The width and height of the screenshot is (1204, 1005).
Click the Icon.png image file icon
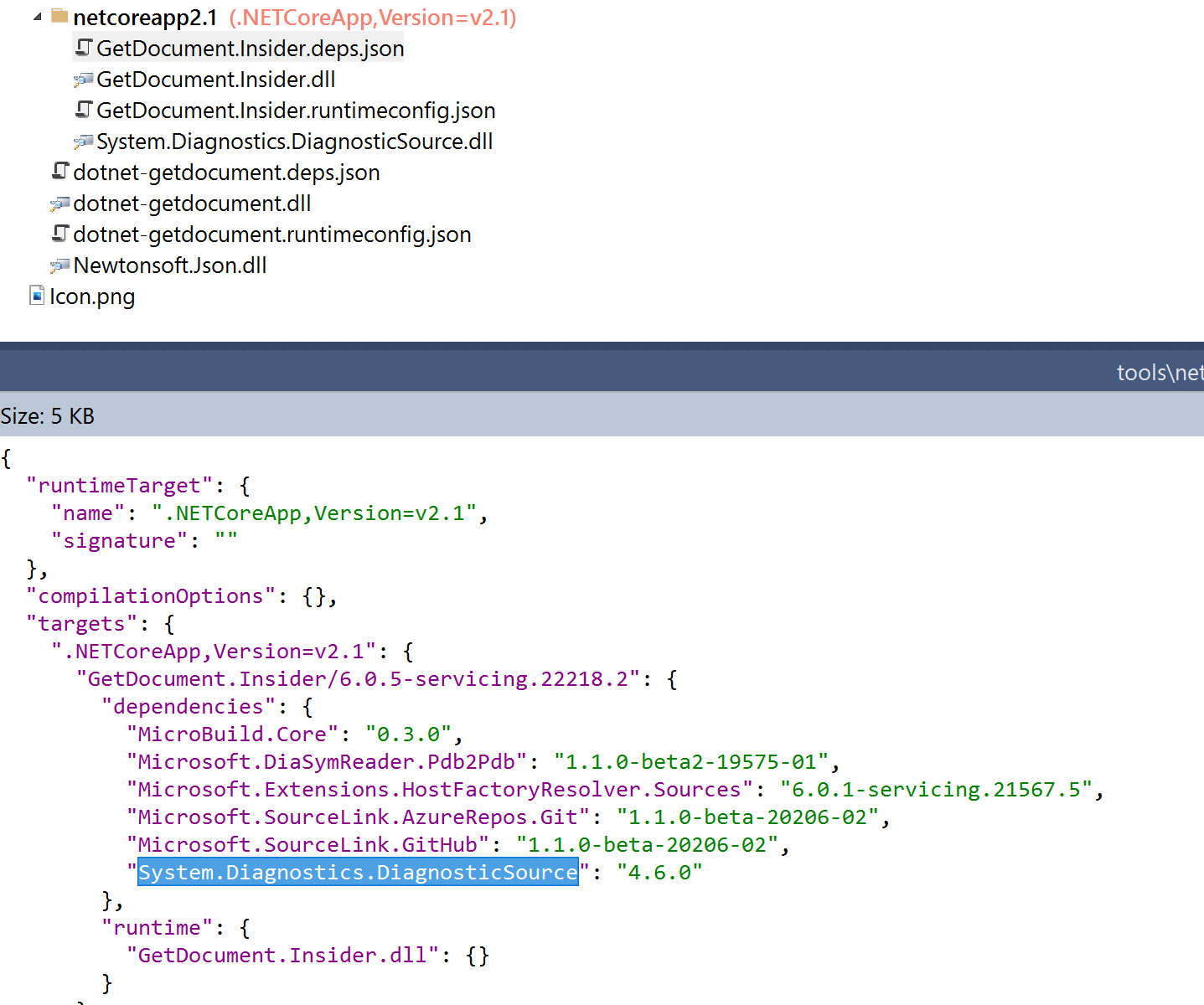point(37,296)
